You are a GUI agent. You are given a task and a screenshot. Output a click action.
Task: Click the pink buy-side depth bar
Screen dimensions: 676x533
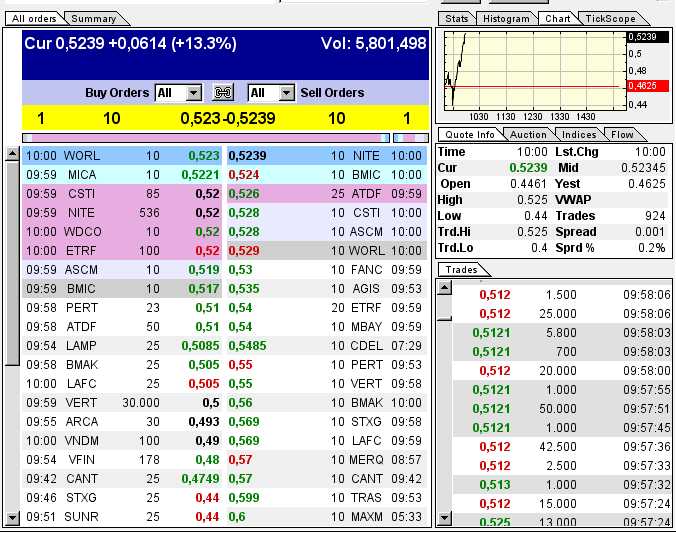(206, 138)
